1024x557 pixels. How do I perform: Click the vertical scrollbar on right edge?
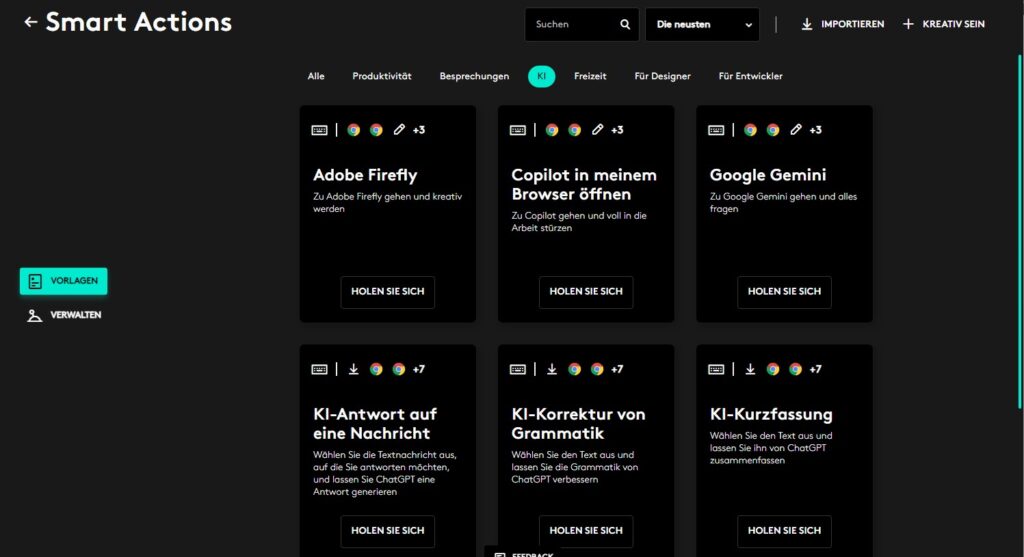(x=1020, y=232)
